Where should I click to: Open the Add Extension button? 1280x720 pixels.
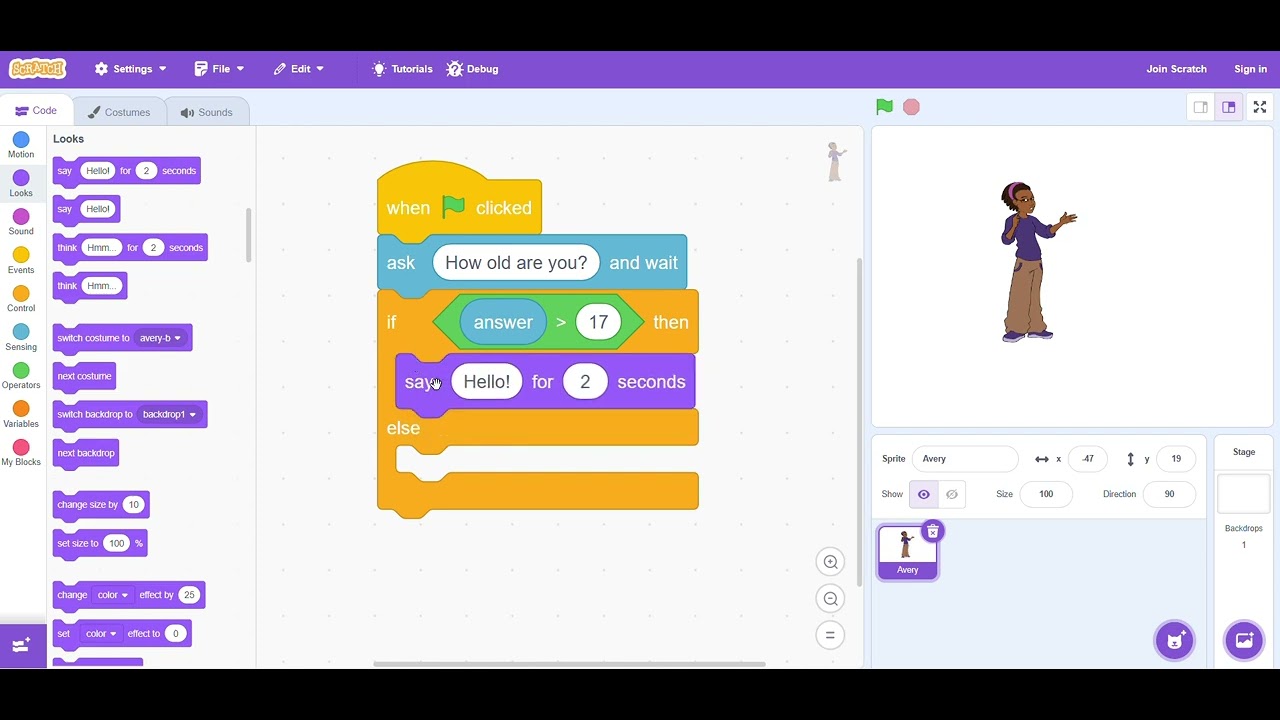point(21,646)
